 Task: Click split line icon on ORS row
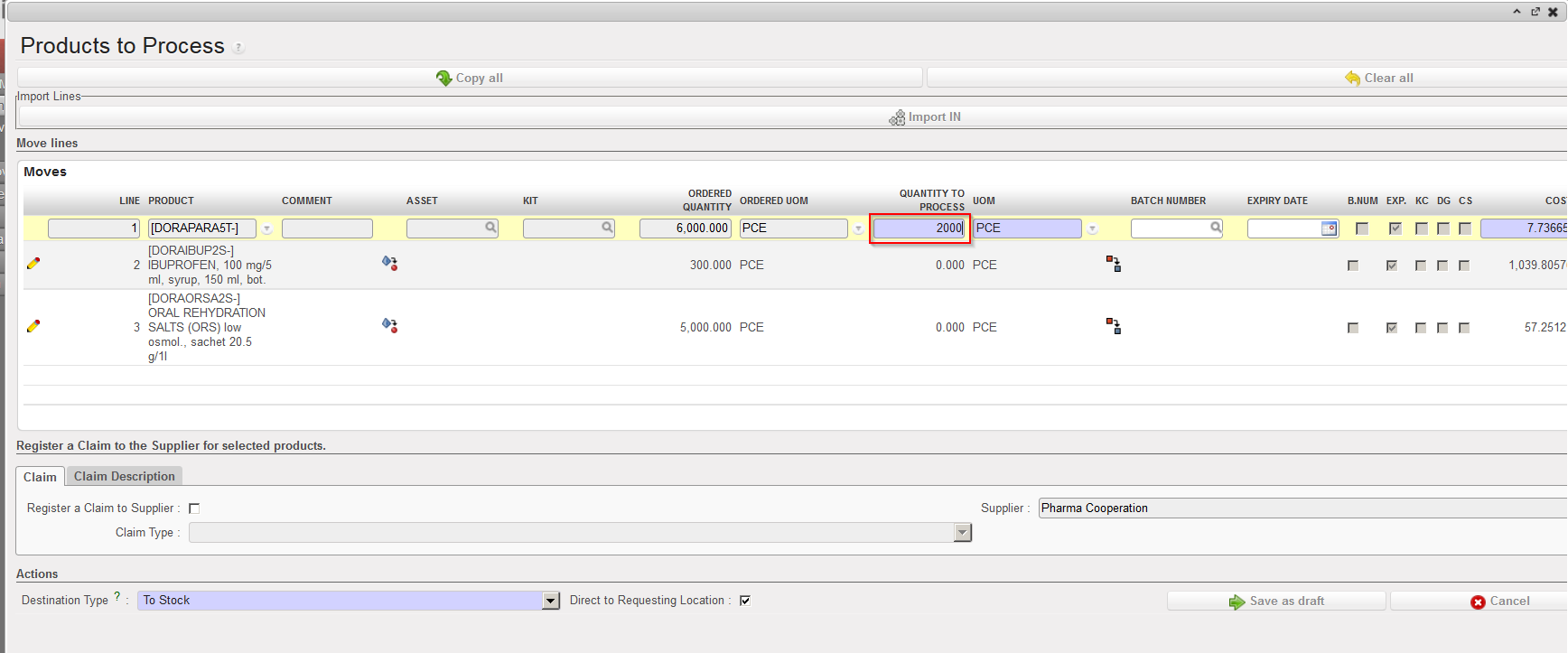point(1114,326)
